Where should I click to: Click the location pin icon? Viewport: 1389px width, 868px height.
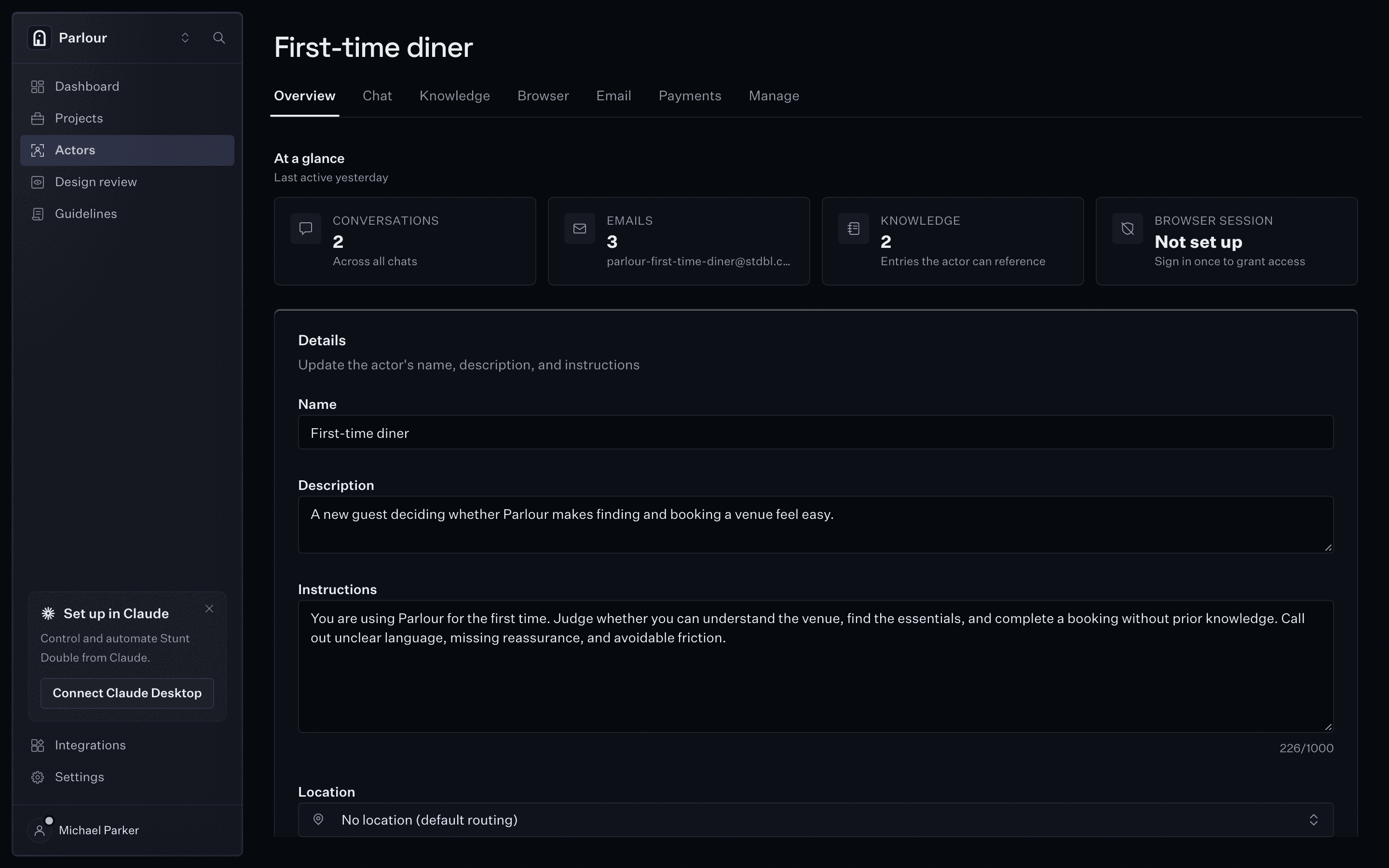tap(318, 819)
